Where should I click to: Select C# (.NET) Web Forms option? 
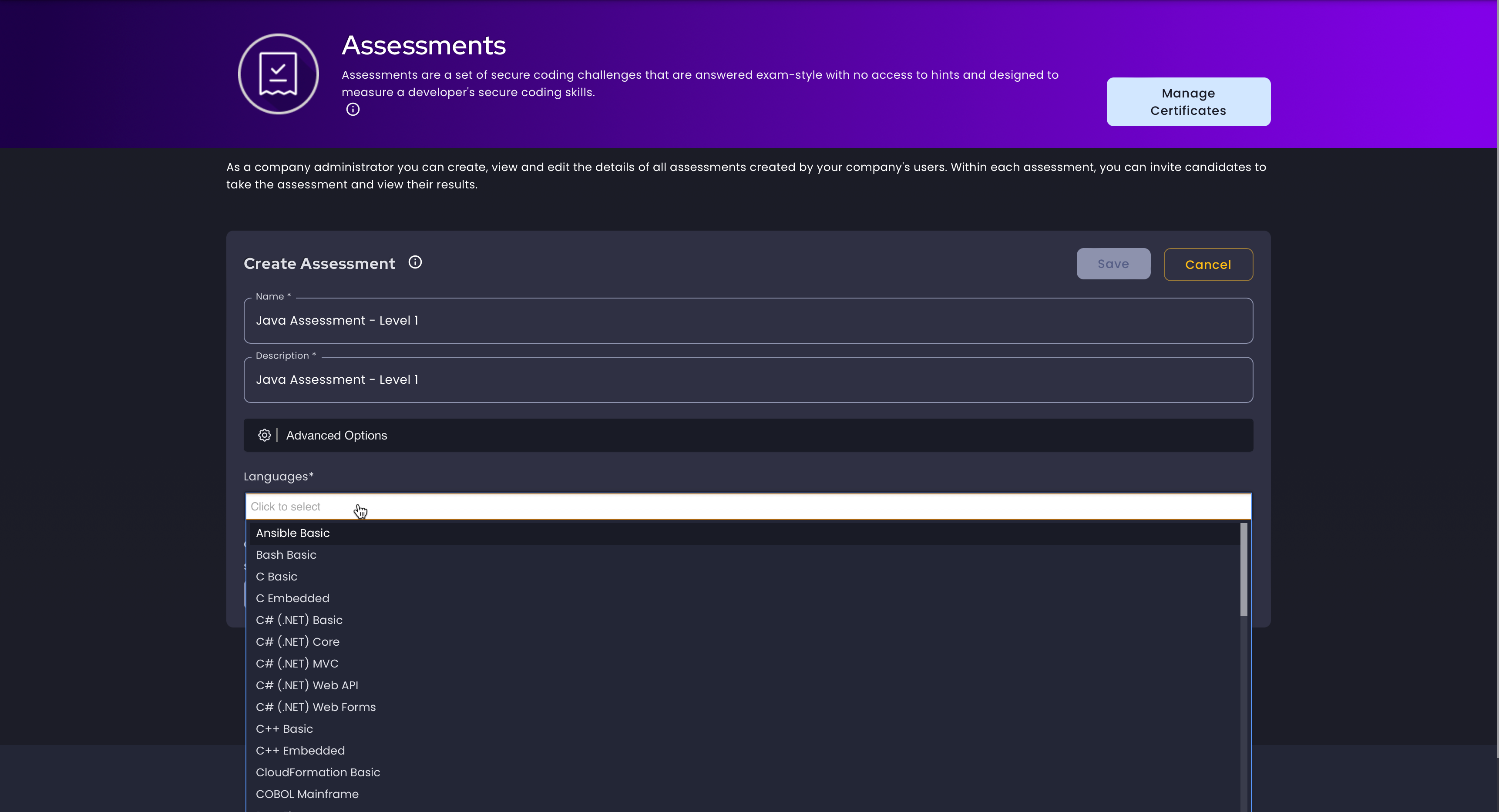click(744, 707)
